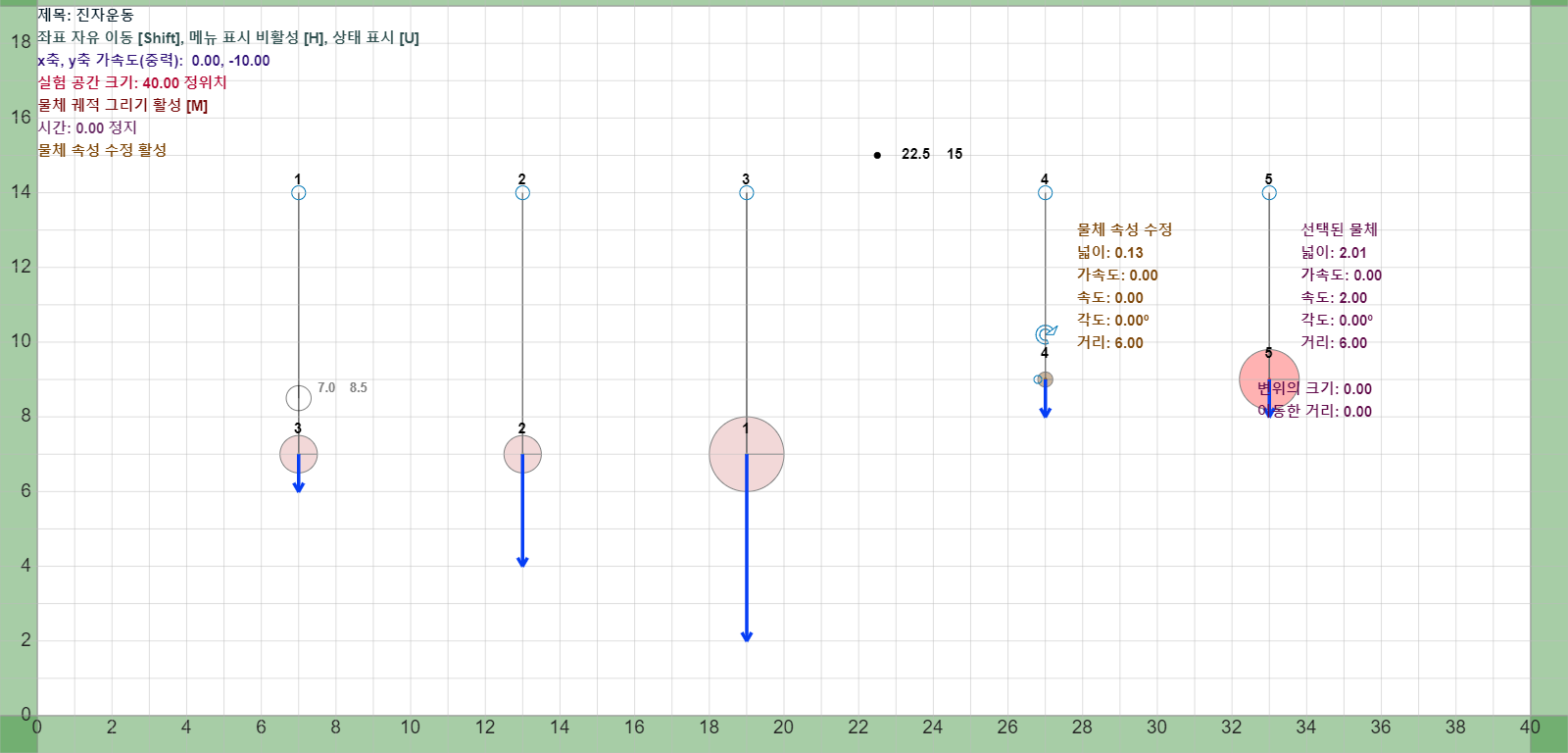Click the '좌표 자유 이동 [Shift]' shortcut hint line
1568x753 pixels.
[228, 37]
